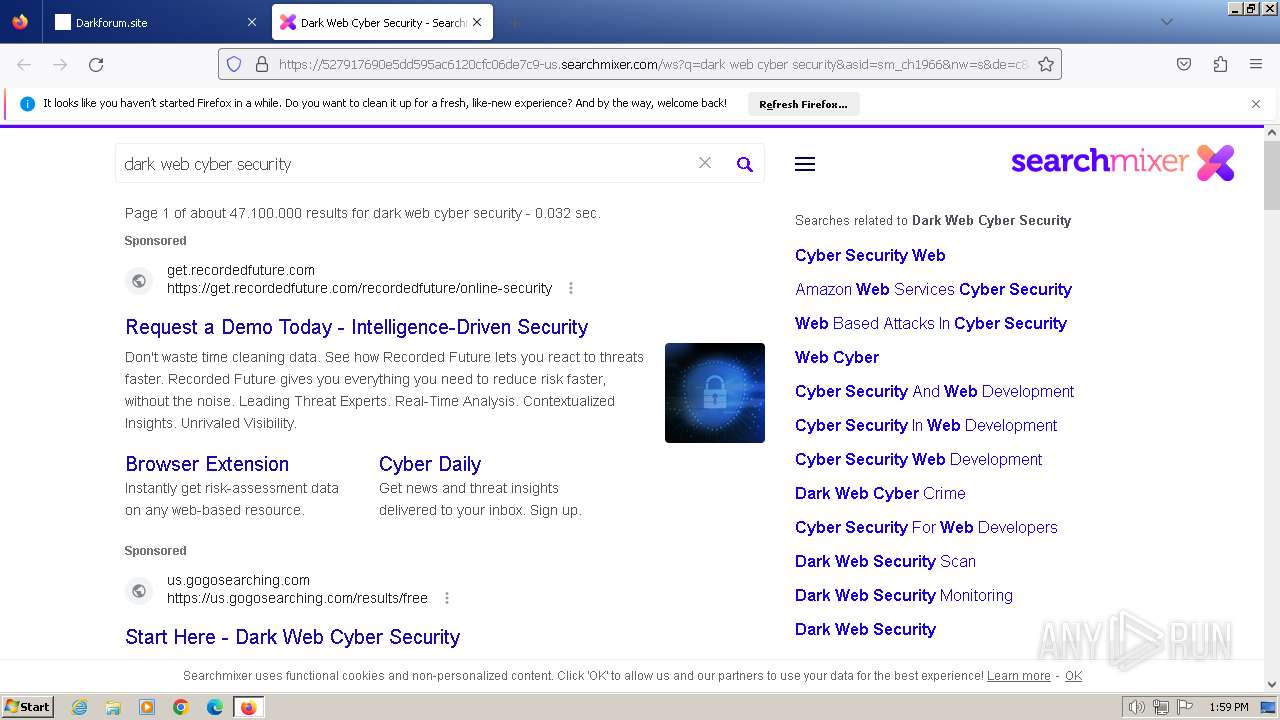The width and height of the screenshot is (1280, 720).
Task: Focus the URL address bar
Action: click(x=654, y=64)
